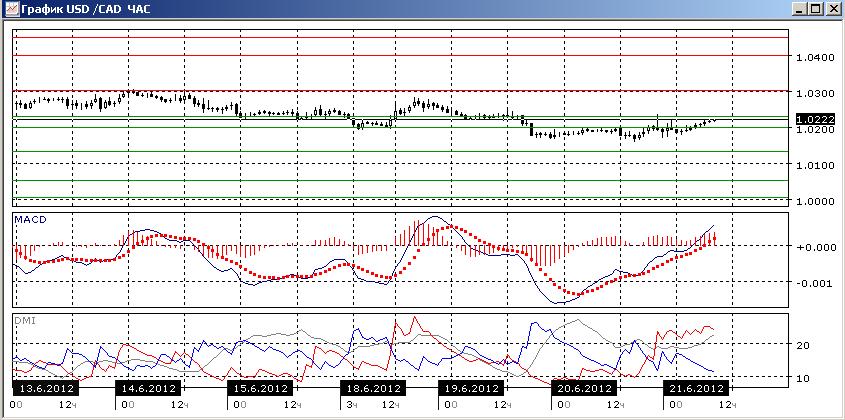The height and width of the screenshot is (420, 845).
Task: Close the USD/CAD chart window
Action: 833,9
